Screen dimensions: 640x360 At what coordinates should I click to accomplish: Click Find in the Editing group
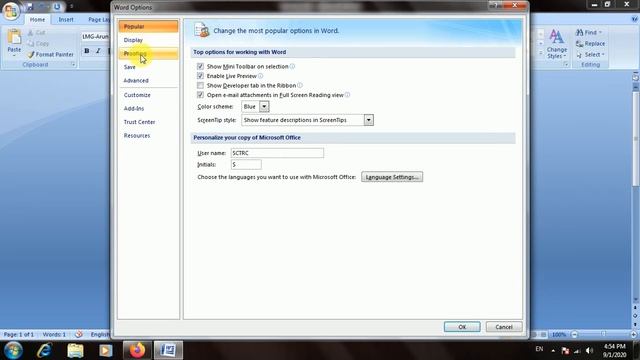[589, 32]
